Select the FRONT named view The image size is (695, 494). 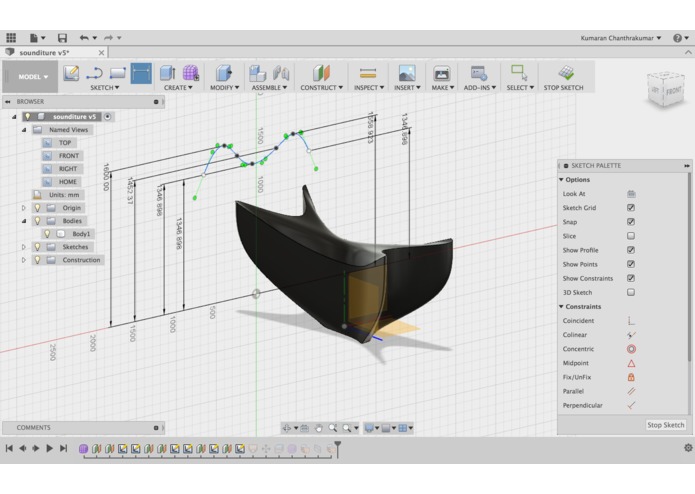tap(69, 156)
